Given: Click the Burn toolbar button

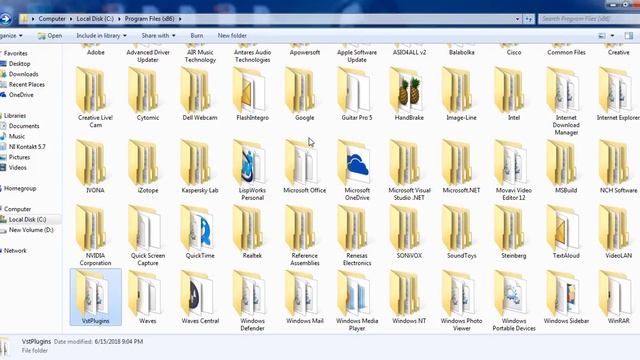Looking at the screenshot, I should [197, 36].
